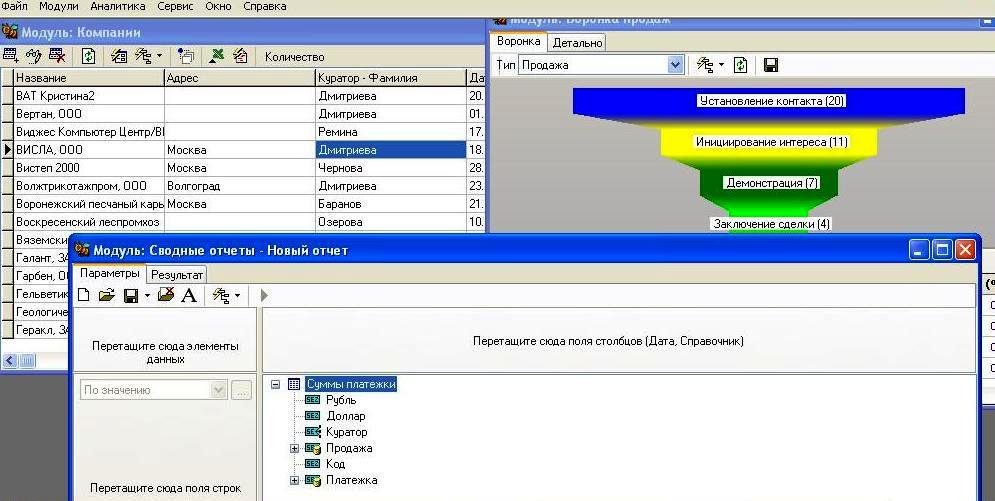Viewport: 995px width, 501px height.
Task: Click the ellipsis button beside По значению
Action: (242, 390)
